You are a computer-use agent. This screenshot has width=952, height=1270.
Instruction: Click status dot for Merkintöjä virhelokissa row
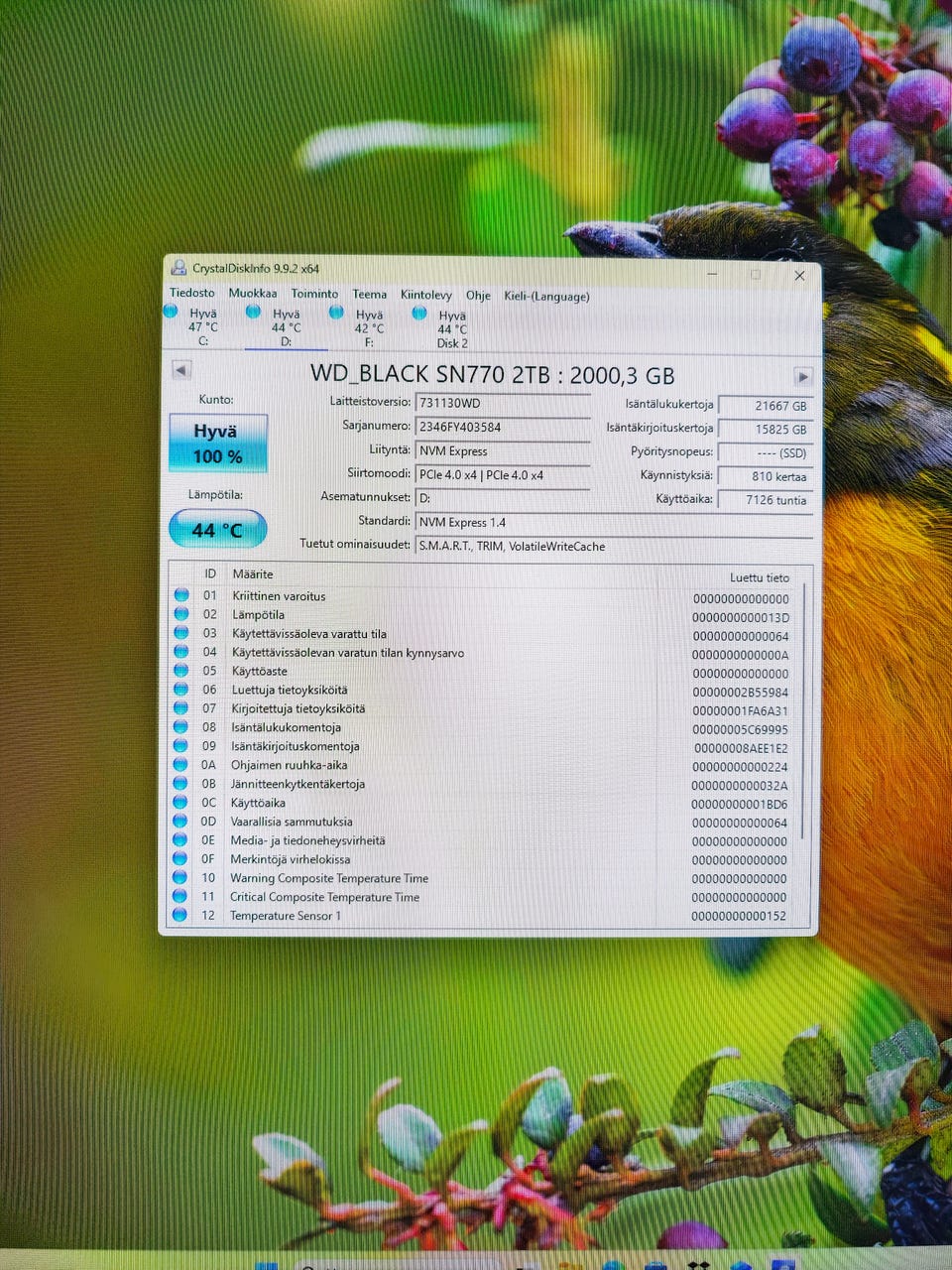179,859
